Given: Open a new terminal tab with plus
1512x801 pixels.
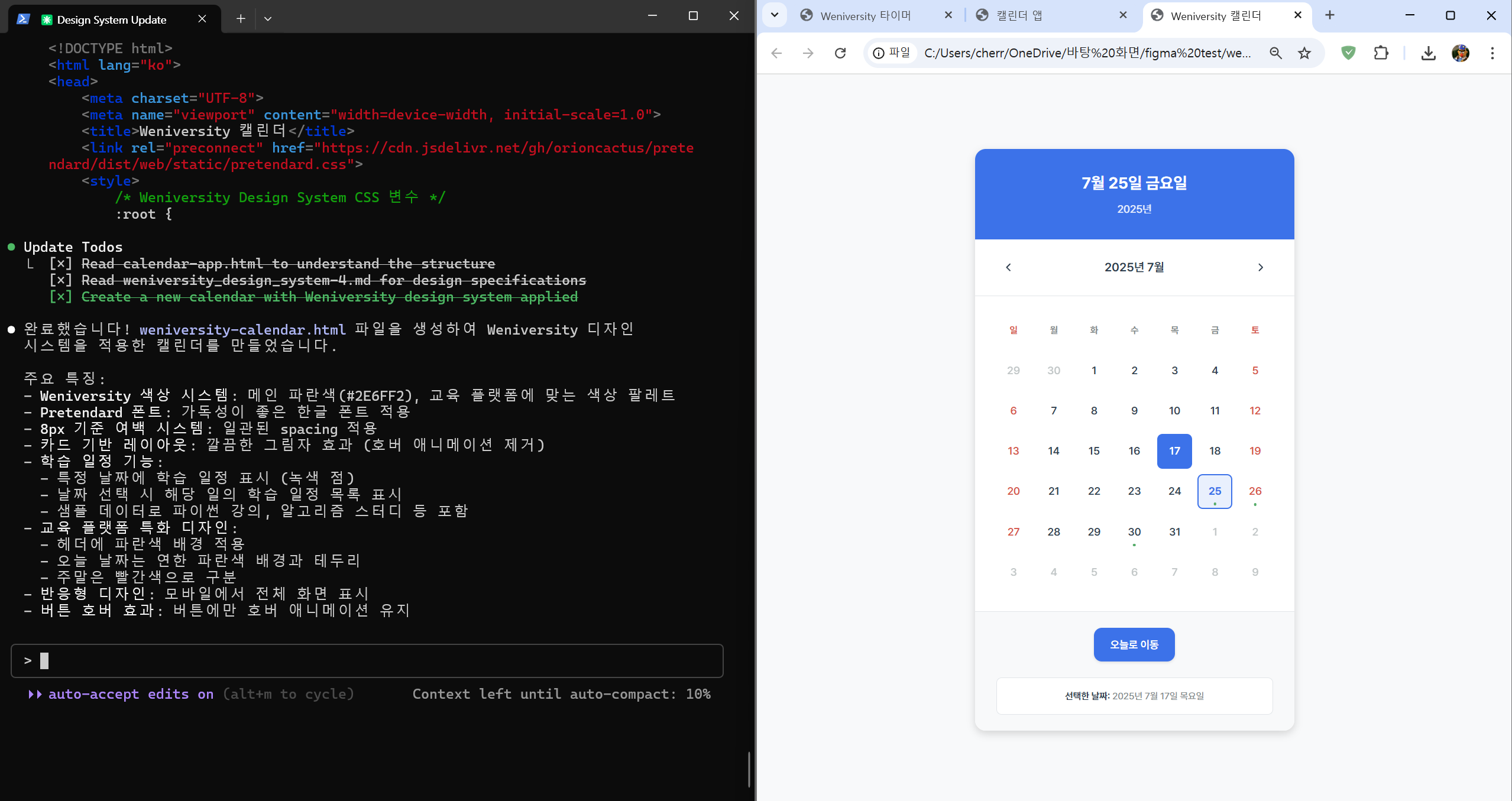Looking at the screenshot, I should point(241,19).
